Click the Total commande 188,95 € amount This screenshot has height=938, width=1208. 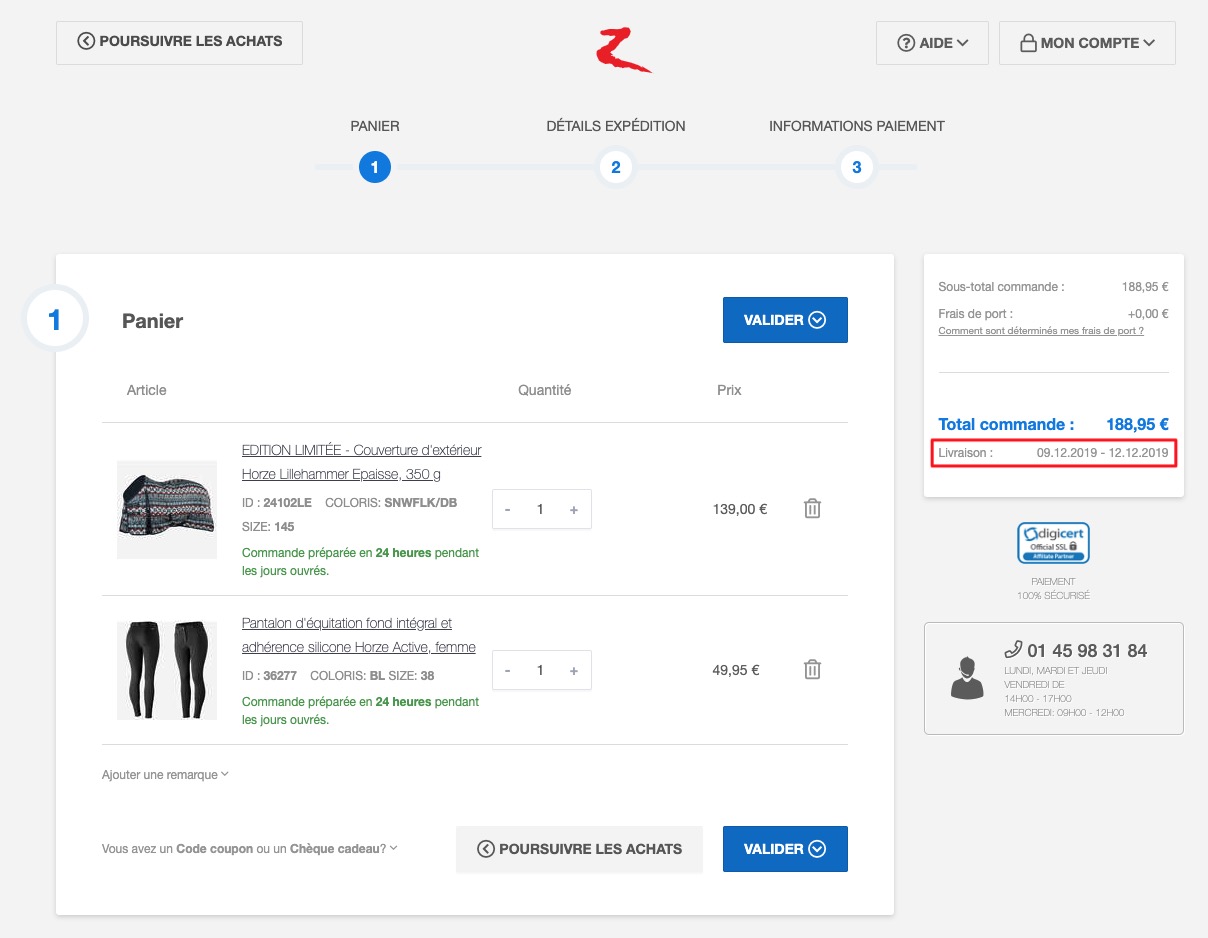[1138, 424]
